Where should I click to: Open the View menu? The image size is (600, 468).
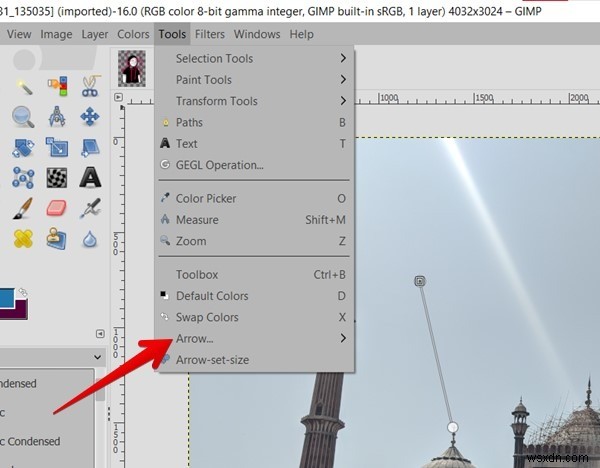[19, 34]
